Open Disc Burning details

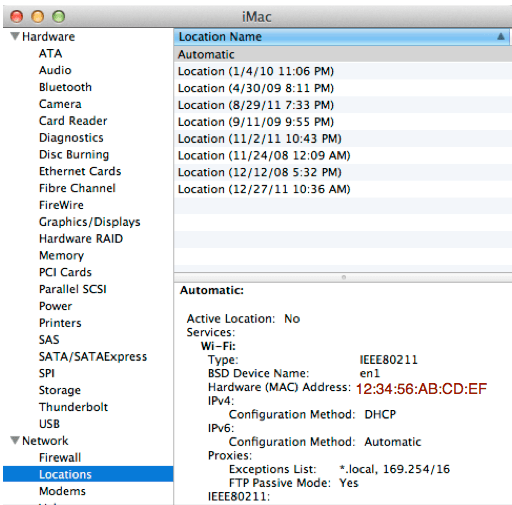pos(74,154)
